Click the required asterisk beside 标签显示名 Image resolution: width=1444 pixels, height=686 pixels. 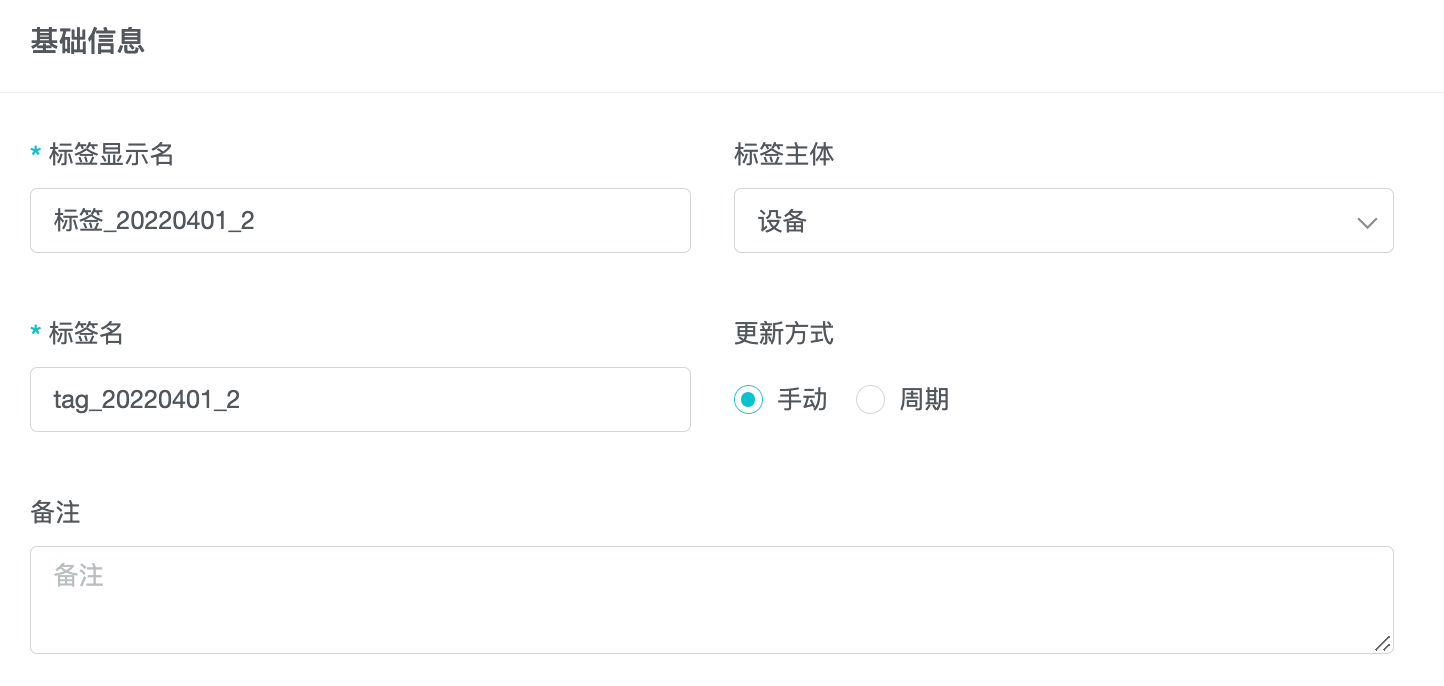tap(36, 154)
